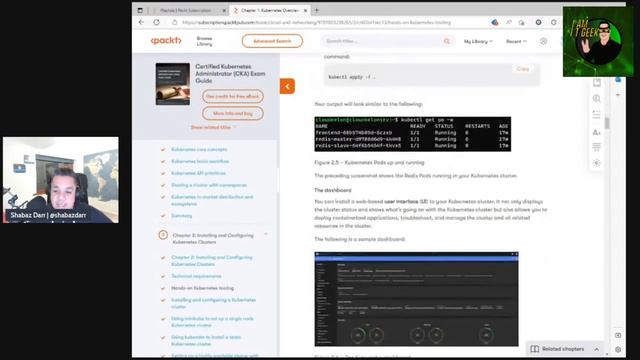Open the font size icon in the reader toolbar
This screenshot has height=360, width=640.
[x=597, y=132]
